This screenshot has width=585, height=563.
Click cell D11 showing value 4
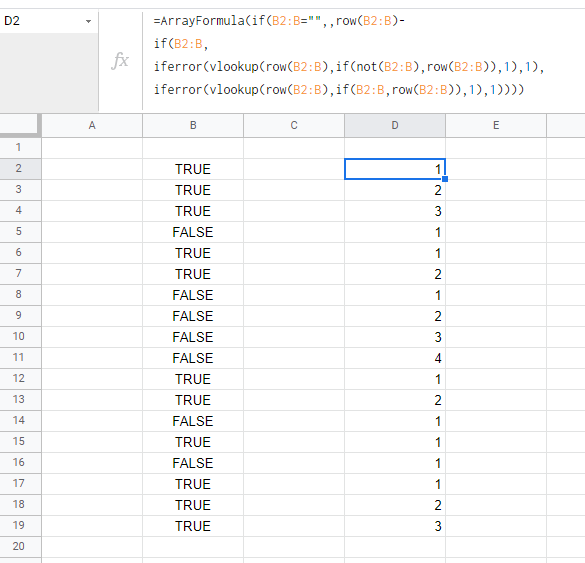pos(395,358)
